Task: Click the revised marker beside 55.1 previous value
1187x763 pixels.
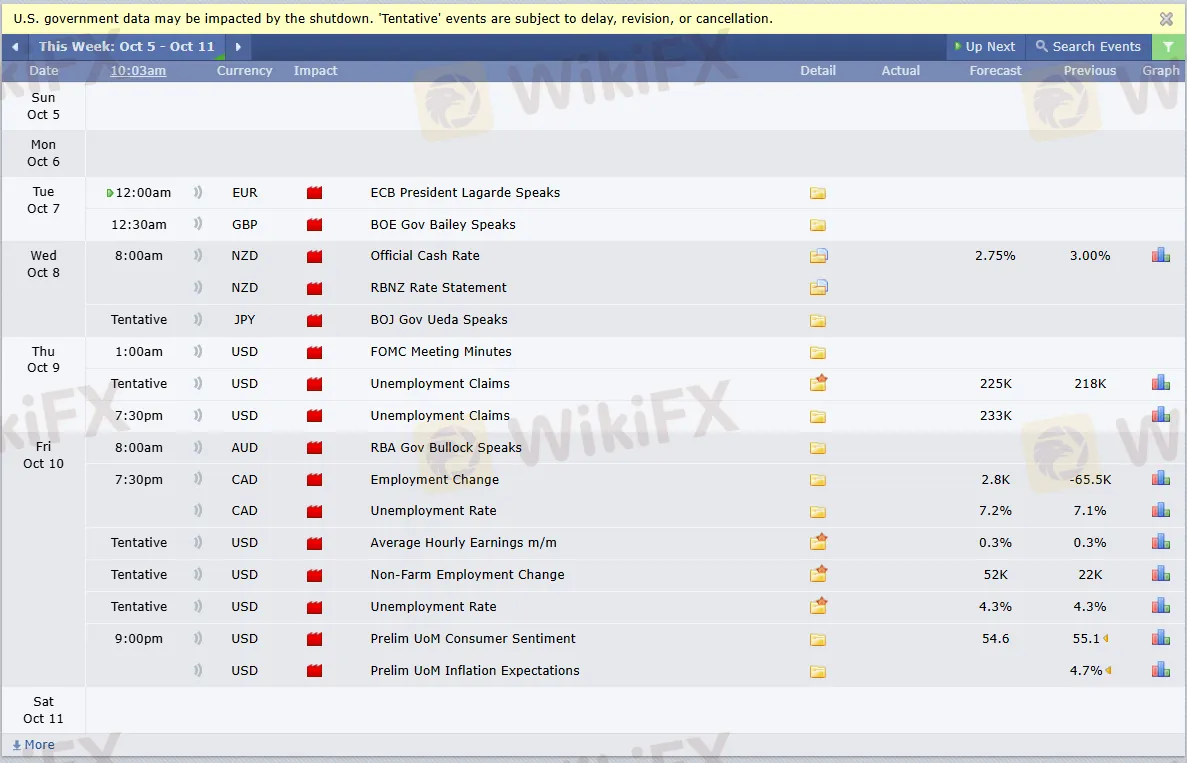Action: coord(1107,639)
